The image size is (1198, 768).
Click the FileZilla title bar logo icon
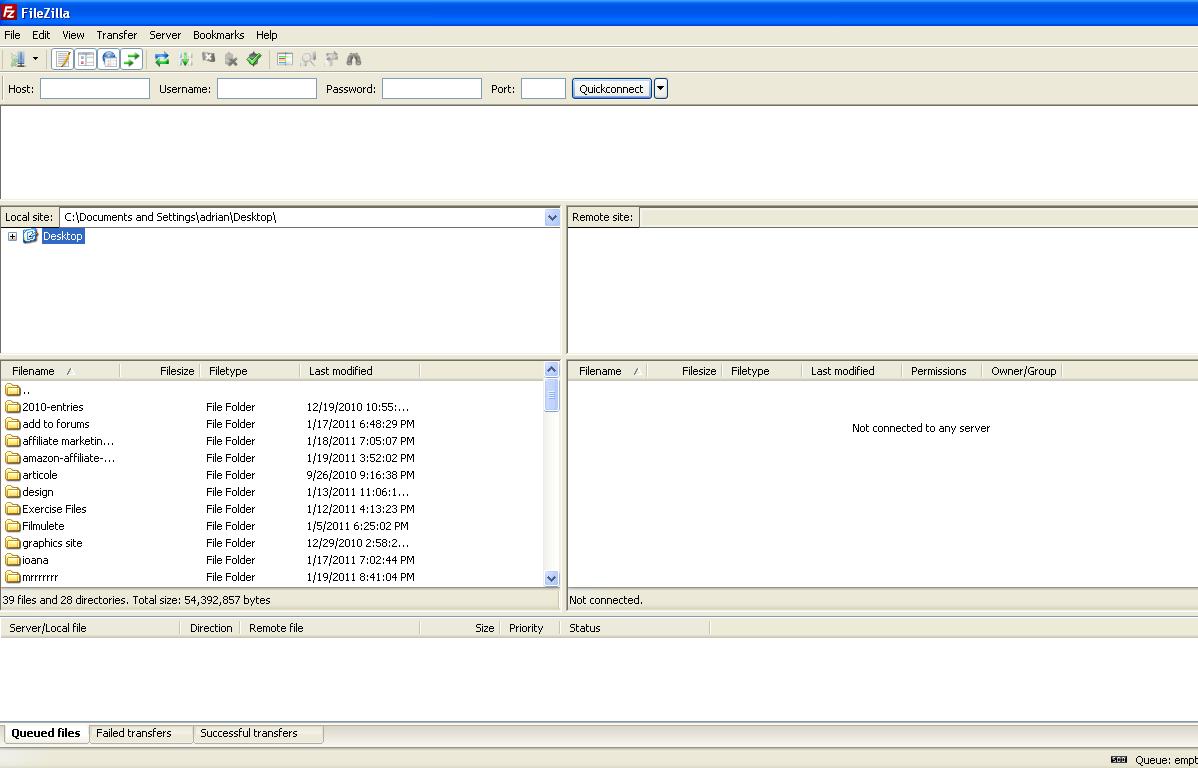9,12
